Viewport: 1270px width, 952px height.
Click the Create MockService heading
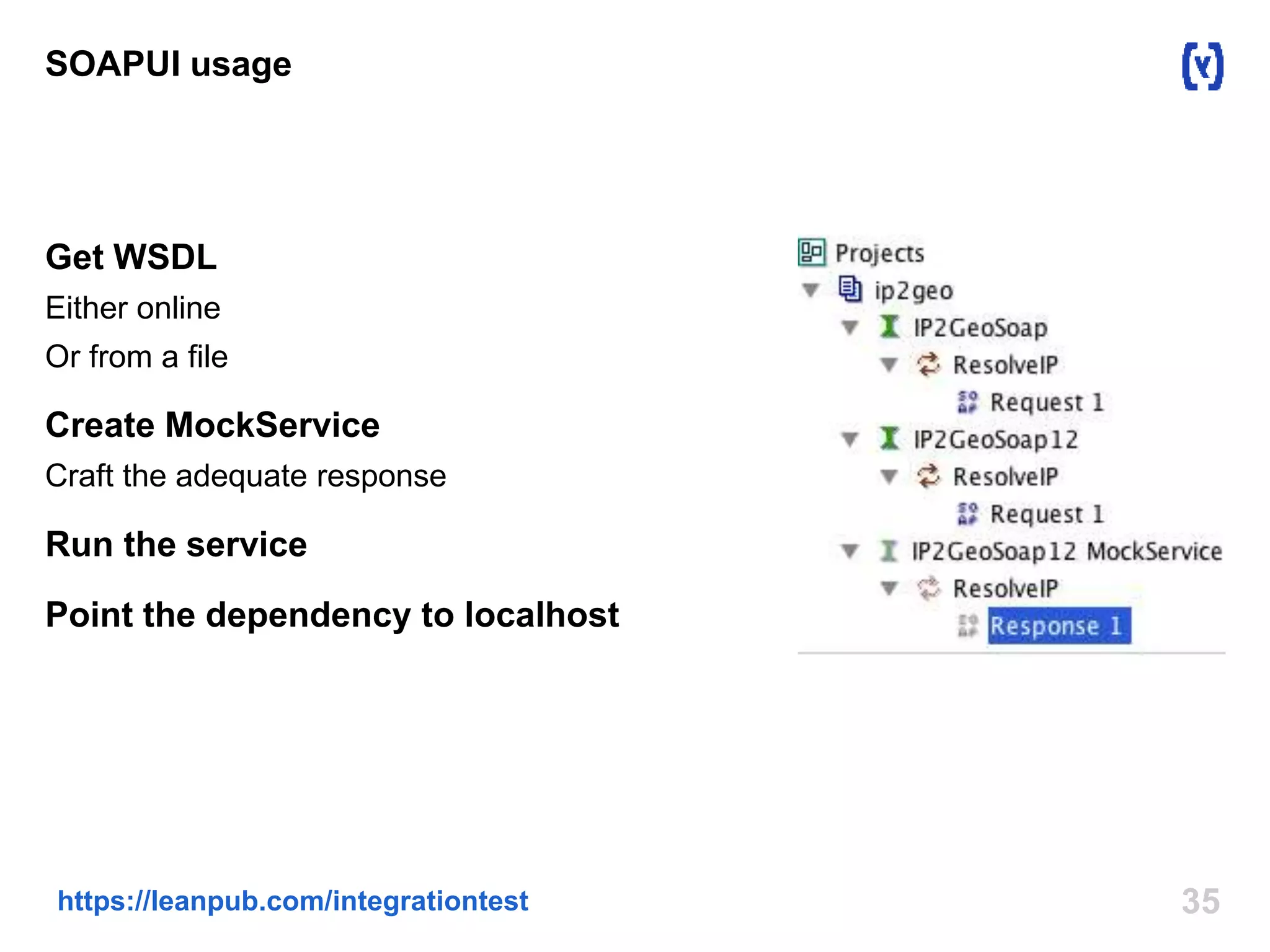[212, 425]
